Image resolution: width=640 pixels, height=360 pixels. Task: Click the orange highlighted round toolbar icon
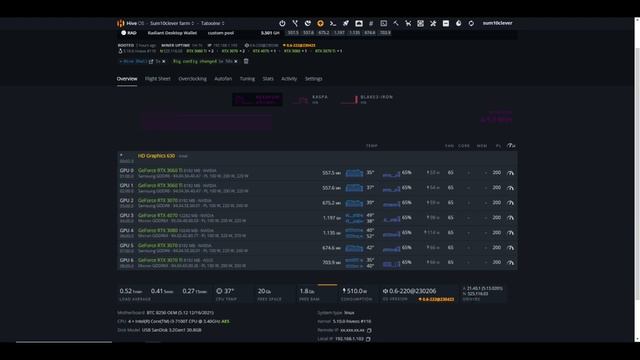coord(320,23)
